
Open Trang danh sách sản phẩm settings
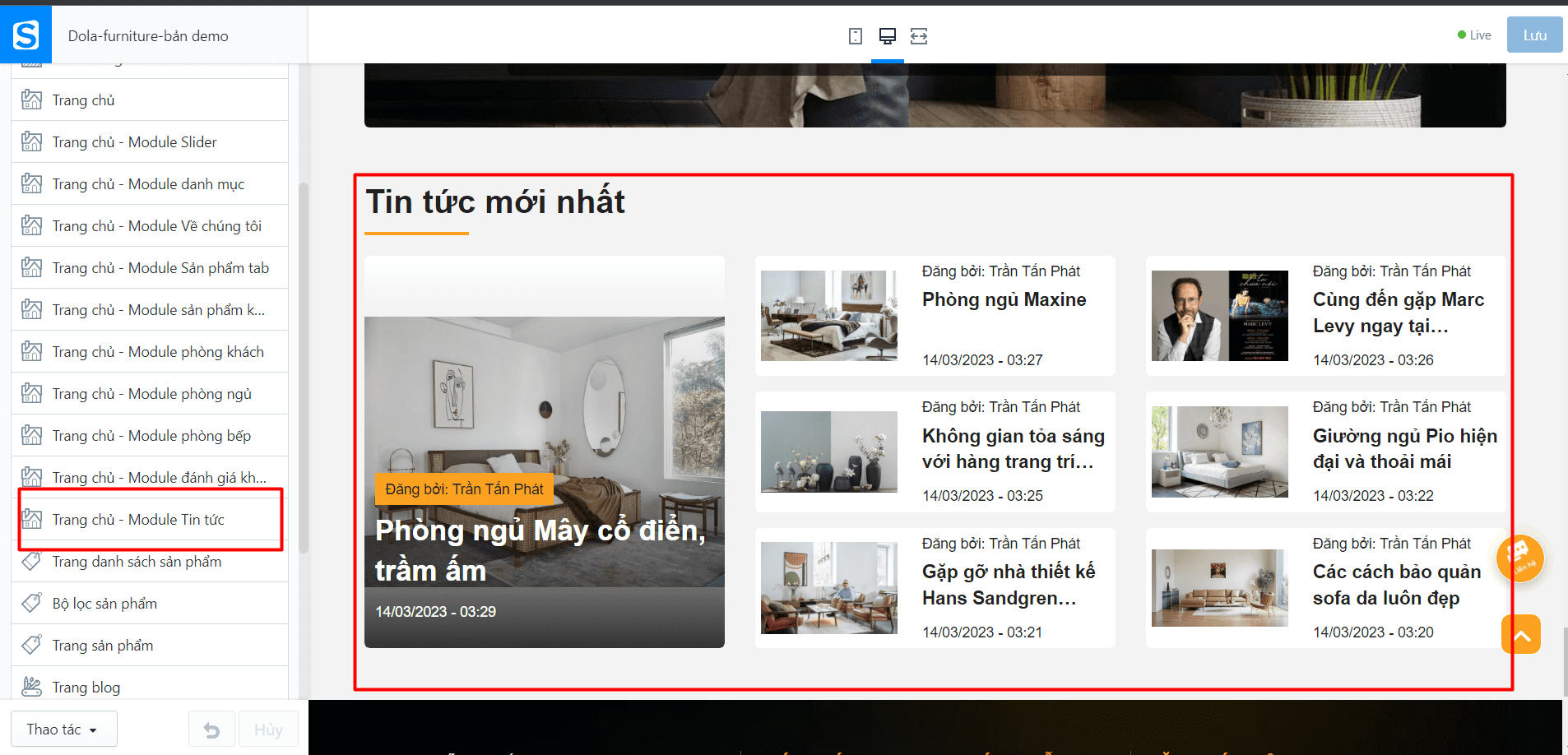[x=150, y=562]
